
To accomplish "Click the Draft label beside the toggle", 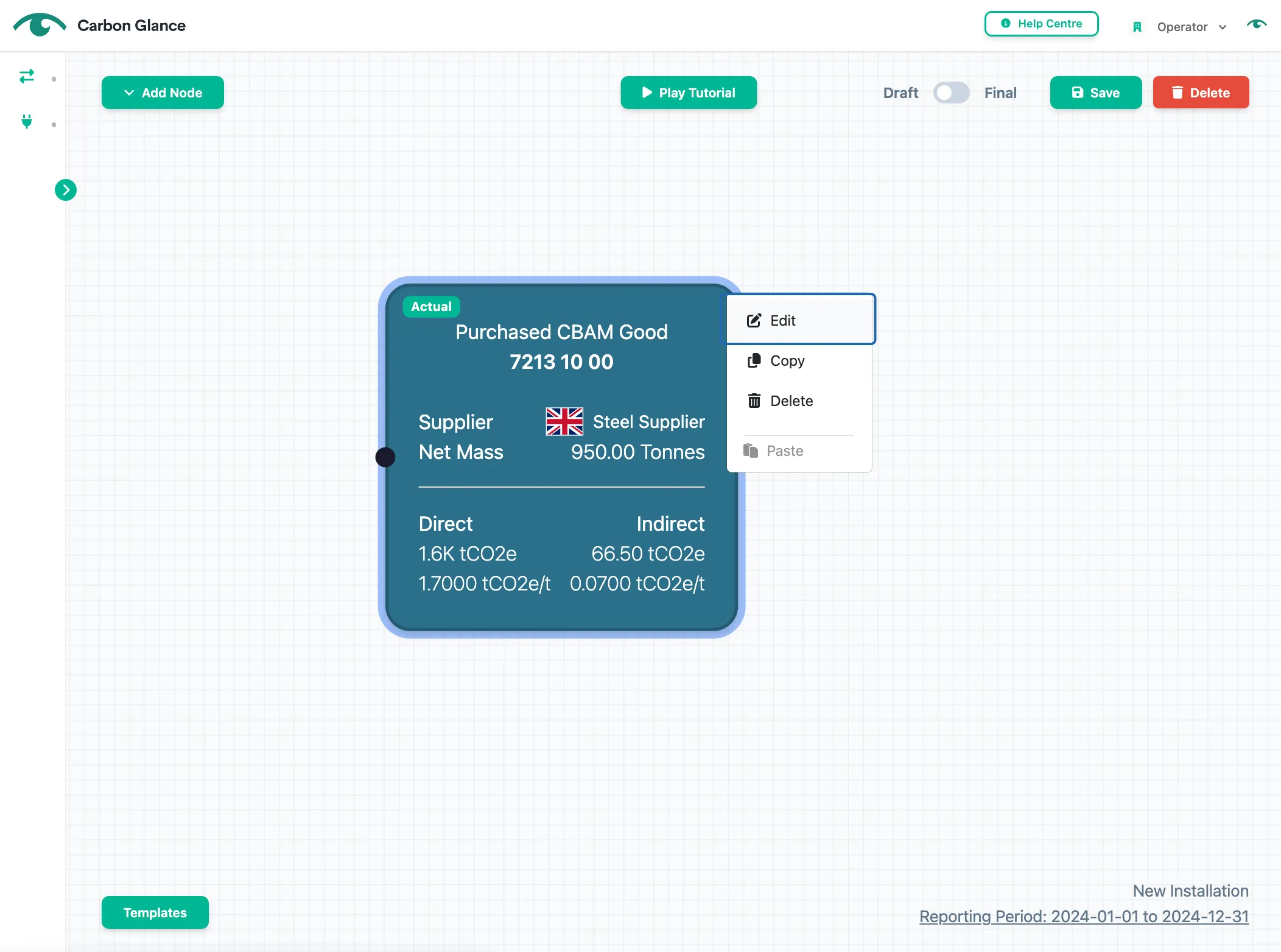I will (x=900, y=93).
